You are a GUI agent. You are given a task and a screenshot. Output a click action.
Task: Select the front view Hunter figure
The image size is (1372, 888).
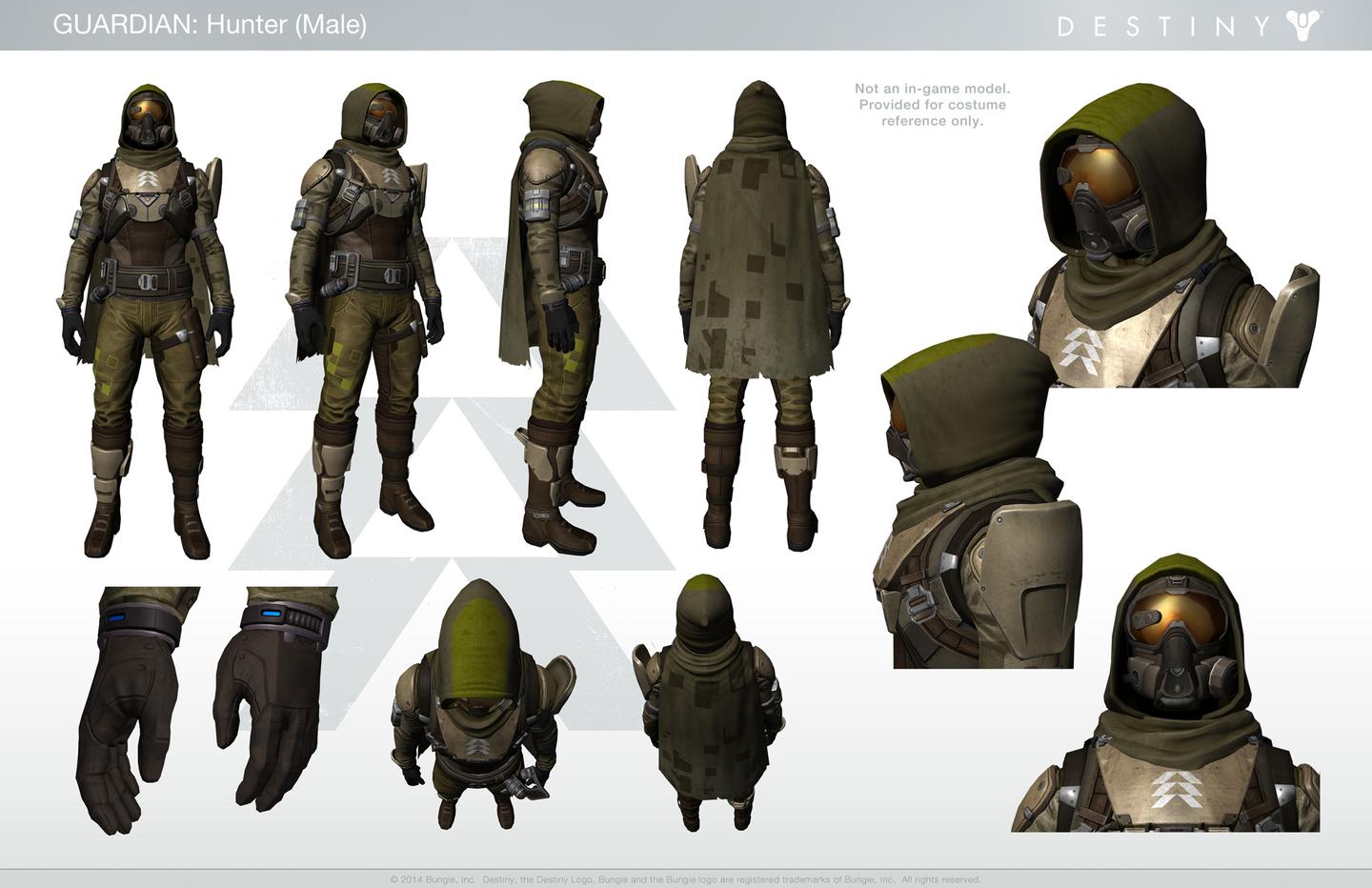pos(148,319)
